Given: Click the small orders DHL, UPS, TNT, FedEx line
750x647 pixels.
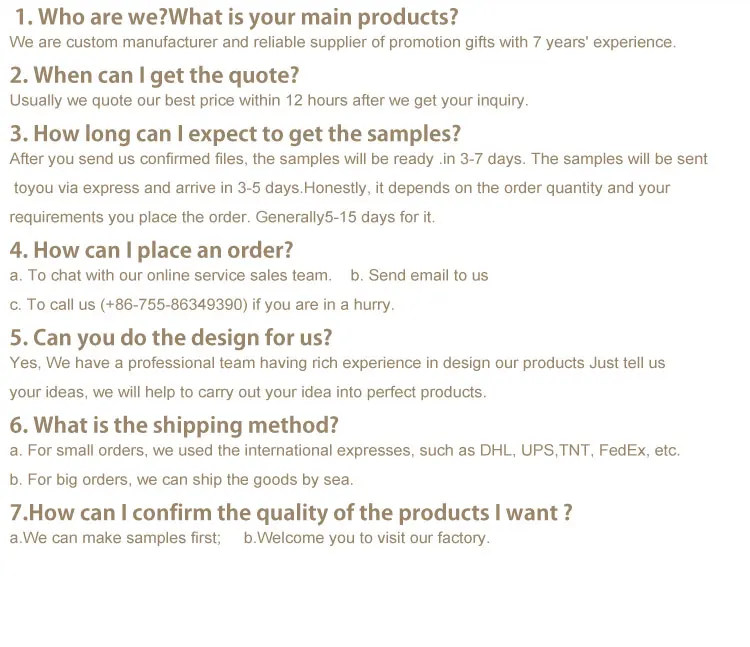Looking at the screenshot, I should pyautogui.click(x=344, y=450).
